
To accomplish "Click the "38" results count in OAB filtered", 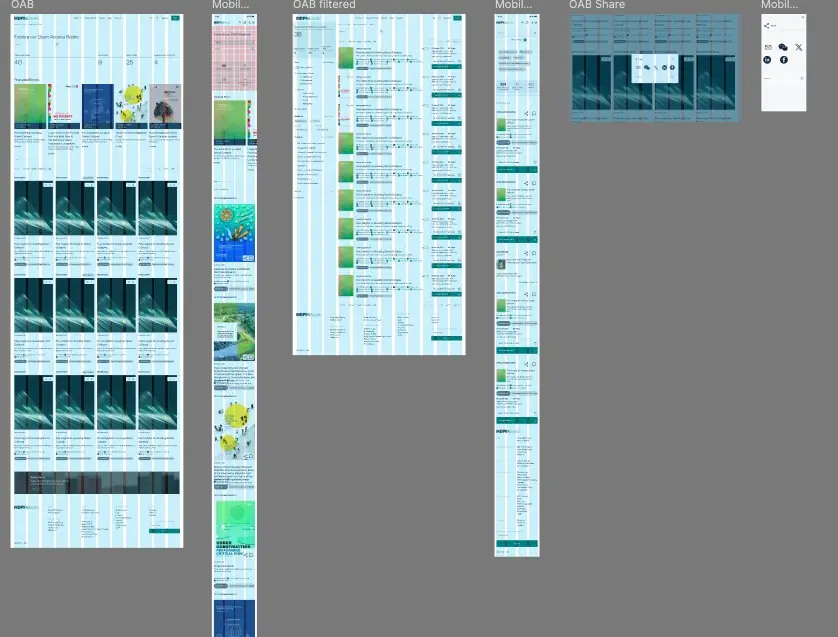I will click(x=298, y=34).
